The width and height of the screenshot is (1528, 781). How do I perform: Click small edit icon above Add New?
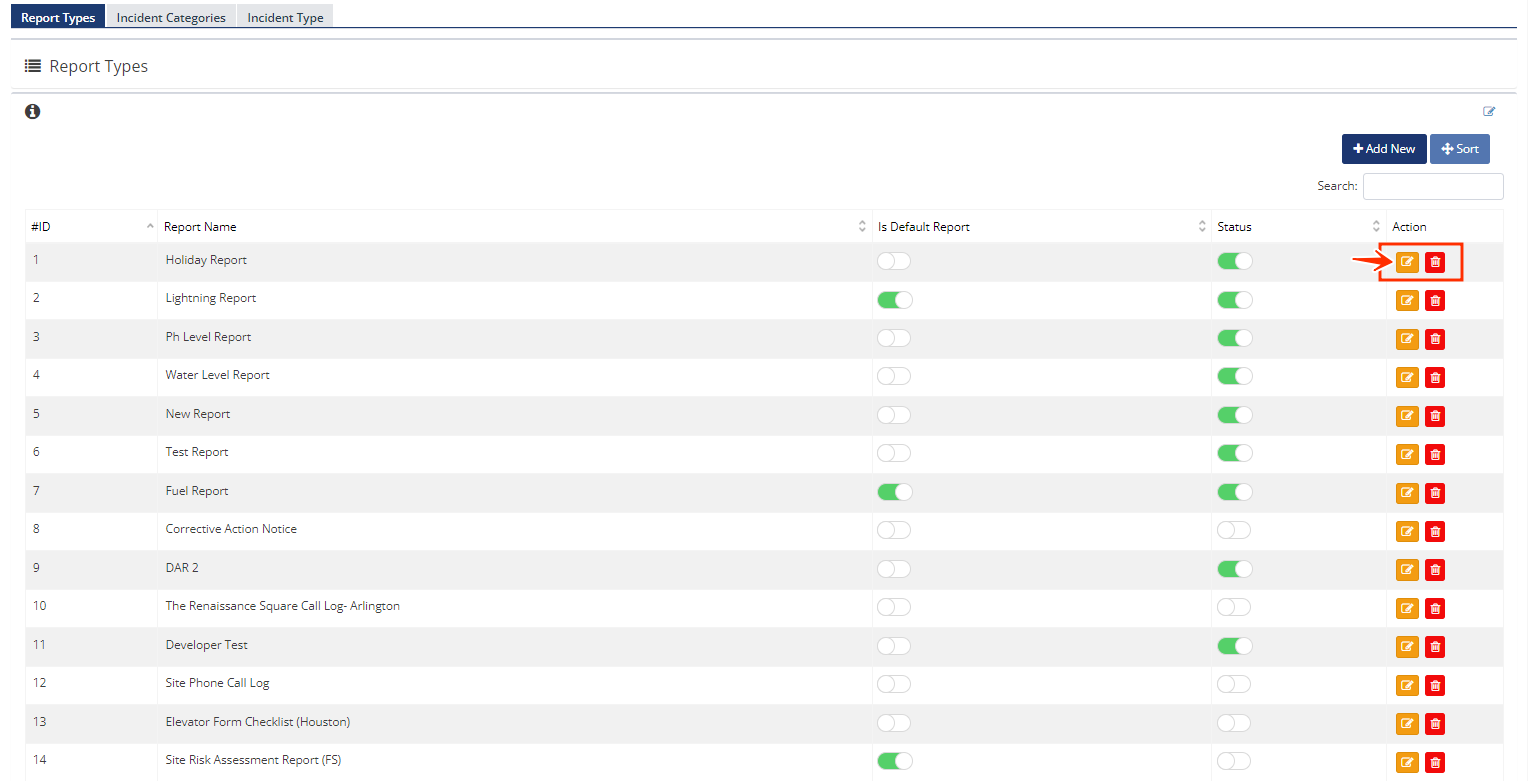[1489, 112]
